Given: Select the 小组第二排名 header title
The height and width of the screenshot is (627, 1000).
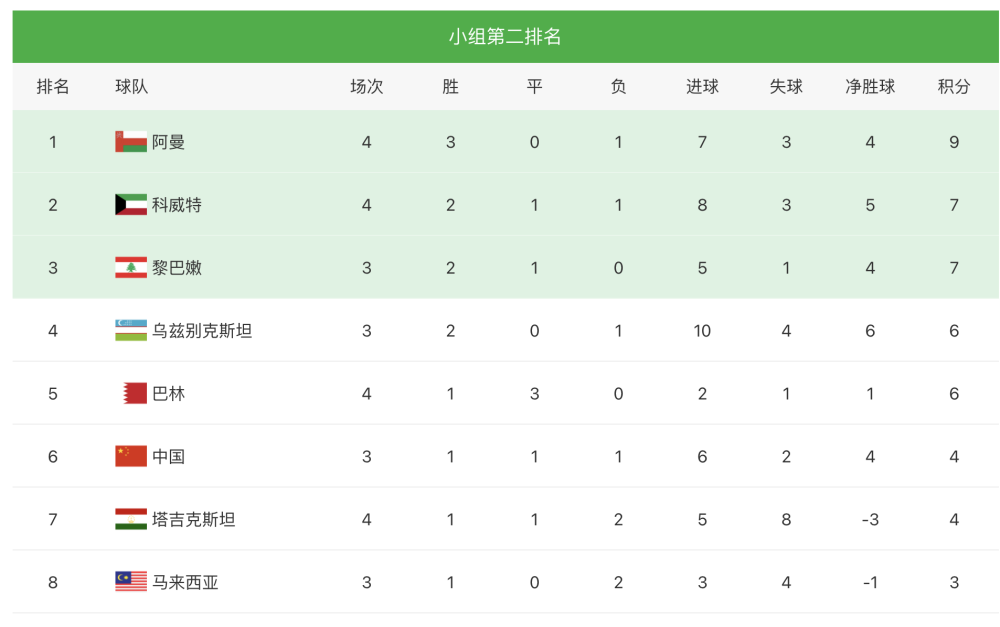Looking at the screenshot, I should click(x=505, y=37).
